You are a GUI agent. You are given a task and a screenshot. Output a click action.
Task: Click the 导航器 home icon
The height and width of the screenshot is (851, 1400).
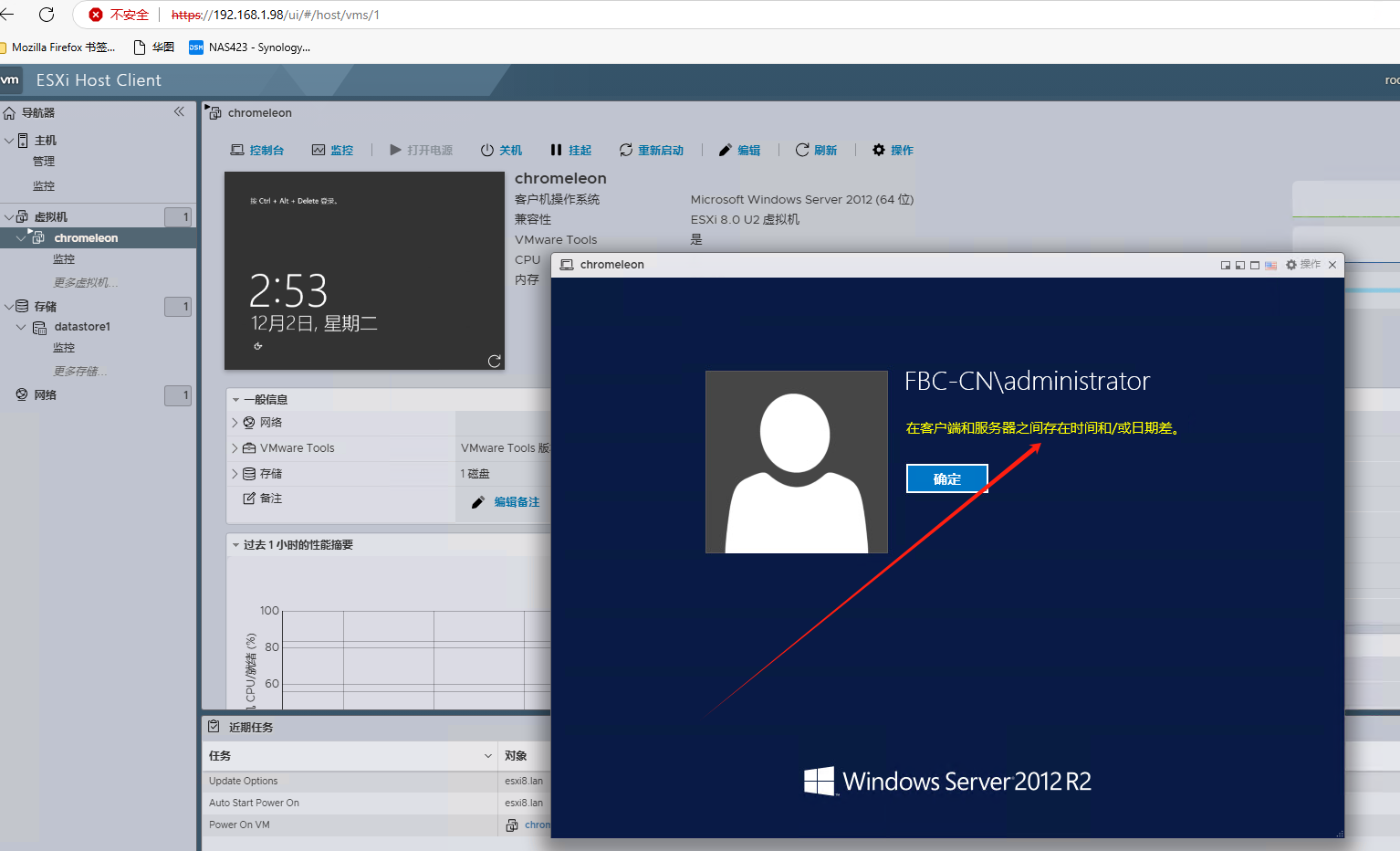(9, 113)
